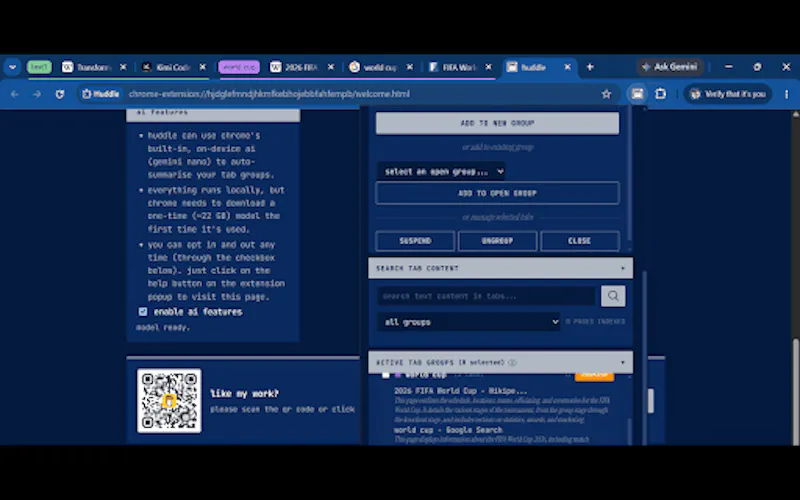Toggle the 'enable ai features' checkbox
The width and height of the screenshot is (800, 500).
tap(143, 311)
